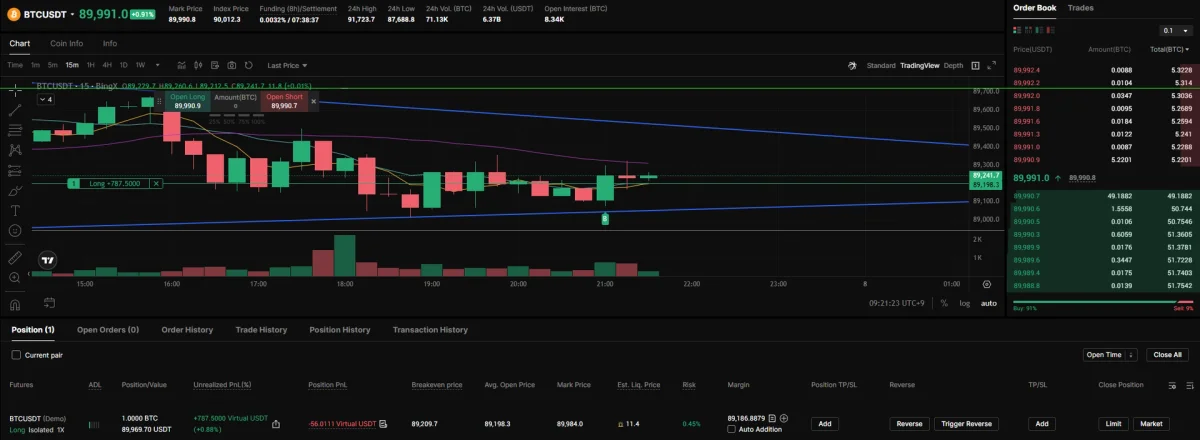This screenshot has height=440, width=1200.
Task: Close the quick order panel on chart
Action: pos(313,101)
